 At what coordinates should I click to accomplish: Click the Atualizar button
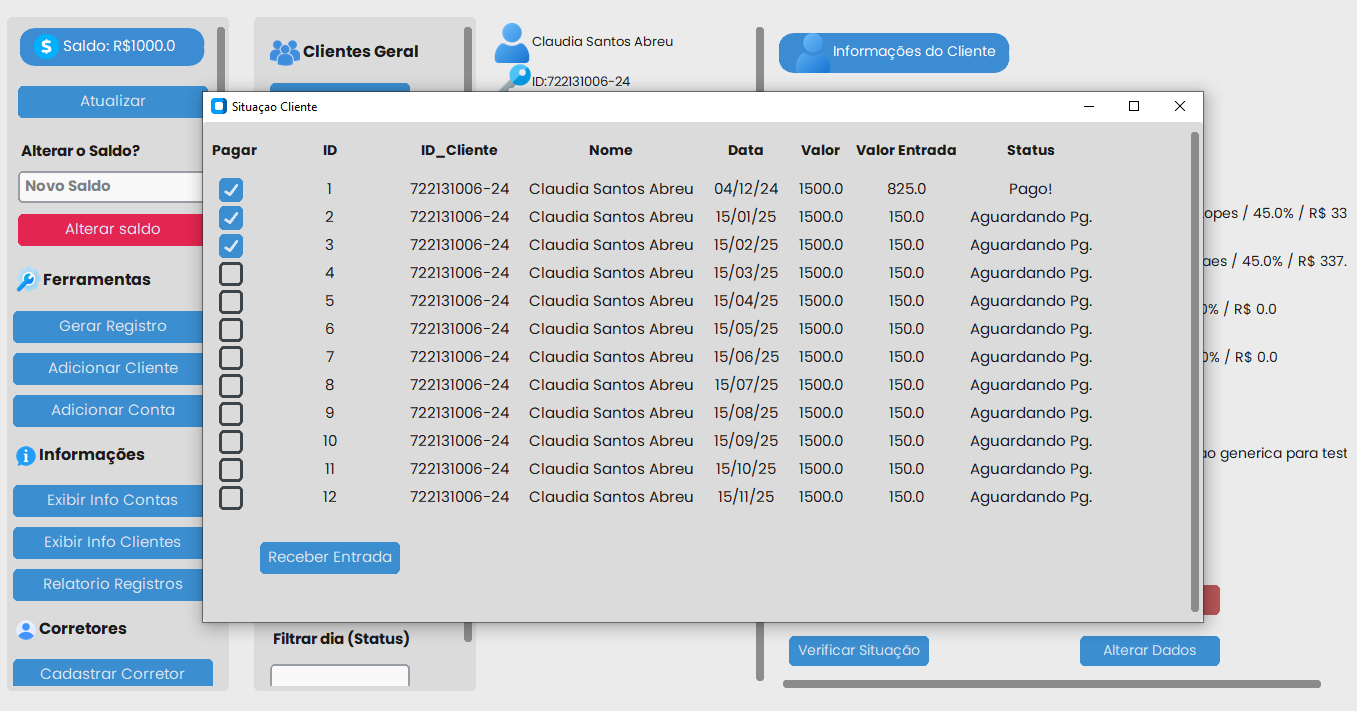pyautogui.click(x=112, y=101)
